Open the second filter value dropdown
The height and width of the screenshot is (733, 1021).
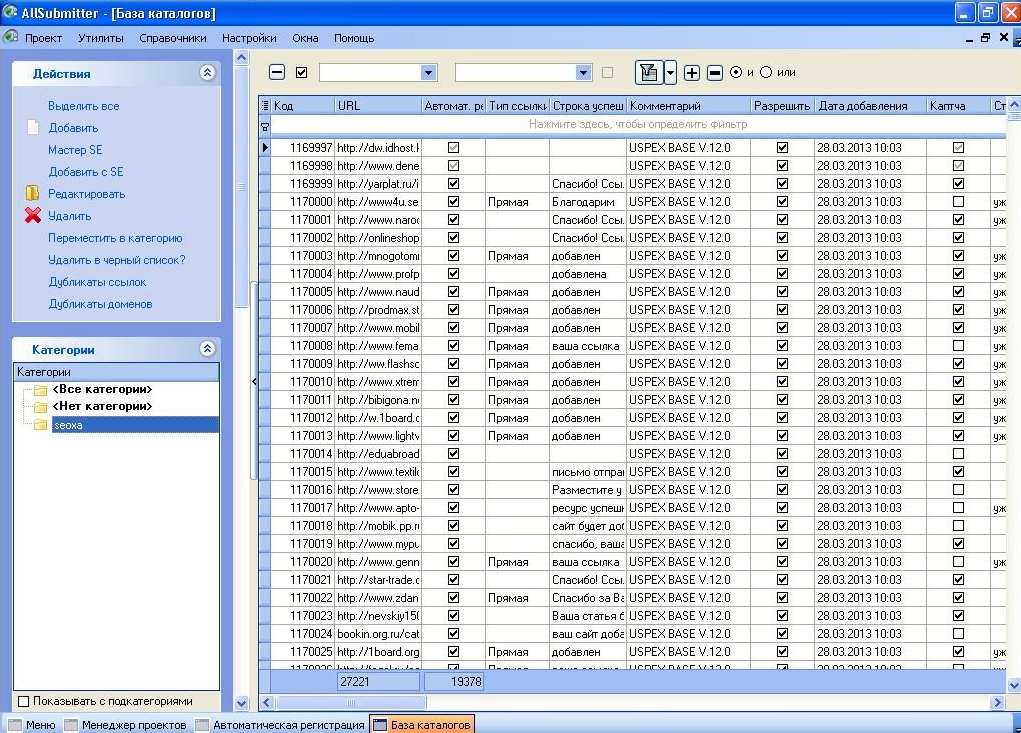pos(583,73)
